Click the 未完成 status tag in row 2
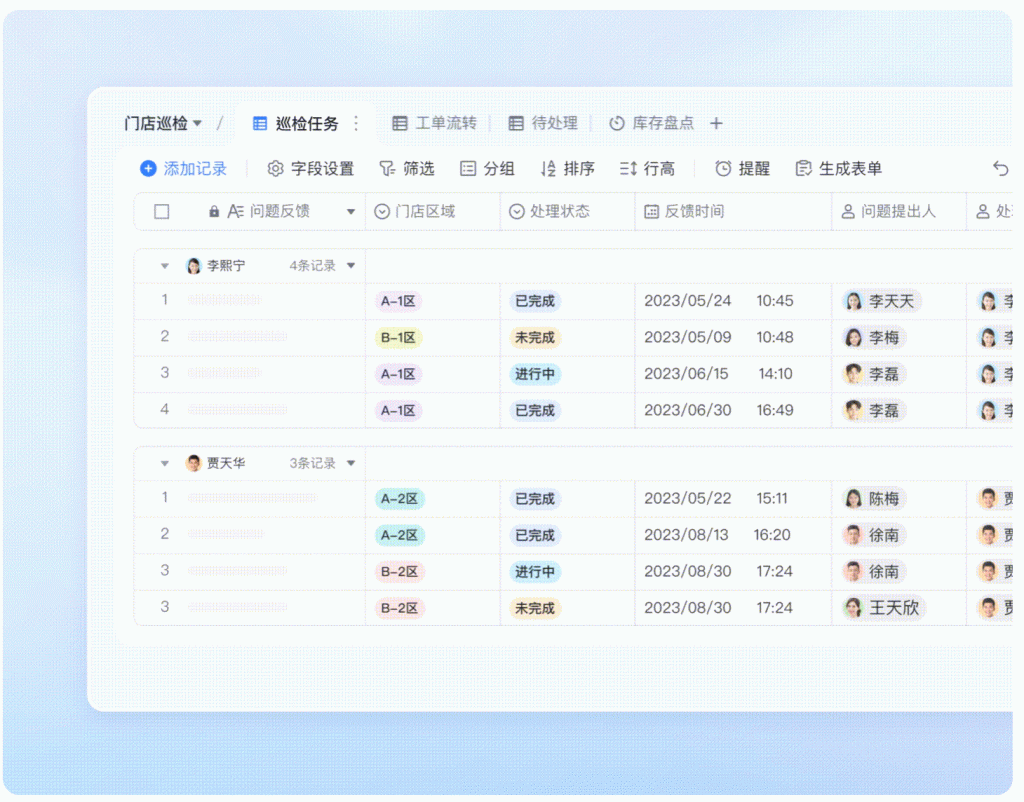1024x802 pixels. 535,338
